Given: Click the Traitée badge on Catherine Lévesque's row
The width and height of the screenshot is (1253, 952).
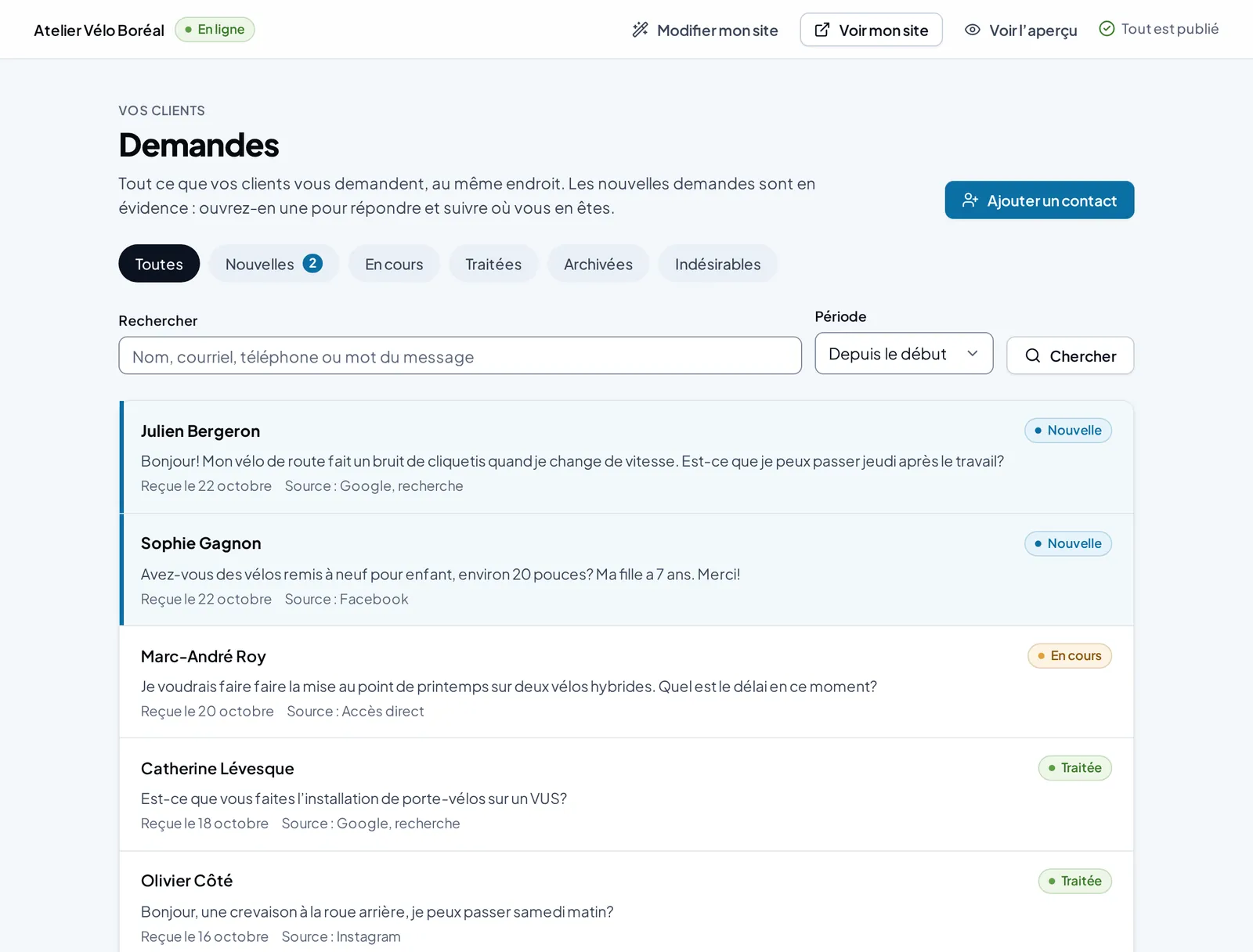Looking at the screenshot, I should [x=1075, y=768].
